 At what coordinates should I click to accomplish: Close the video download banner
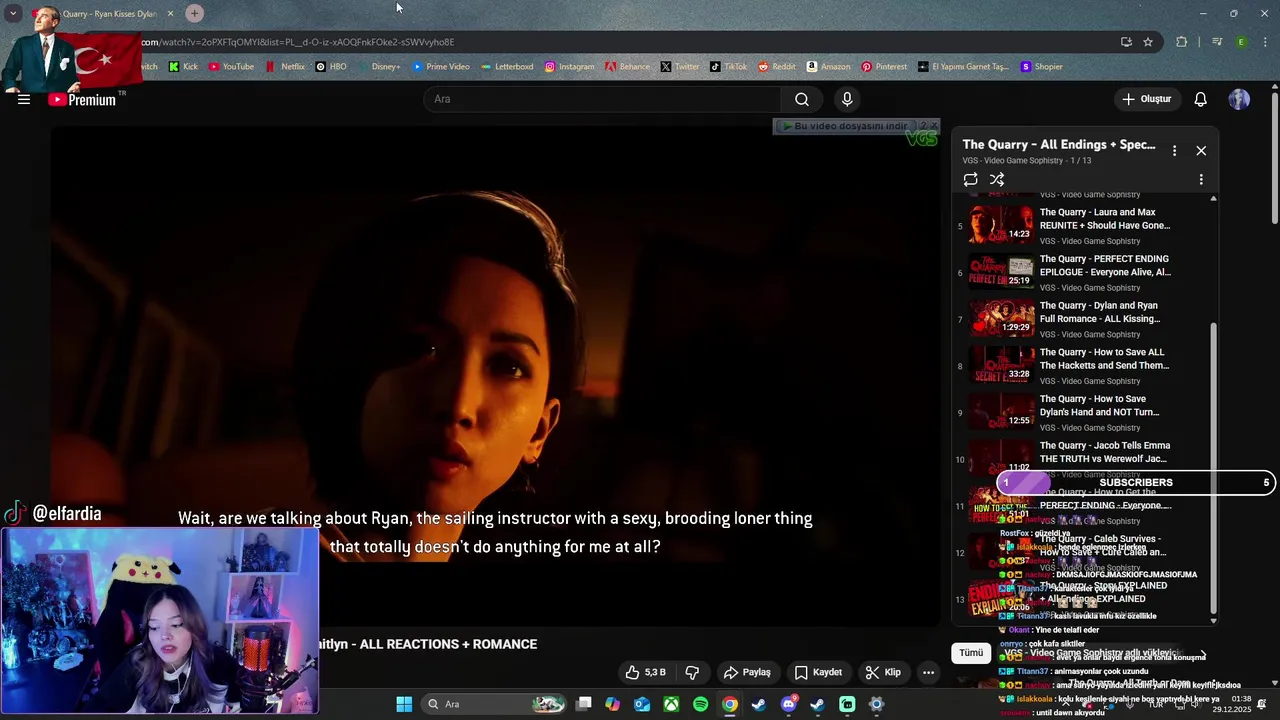934,126
